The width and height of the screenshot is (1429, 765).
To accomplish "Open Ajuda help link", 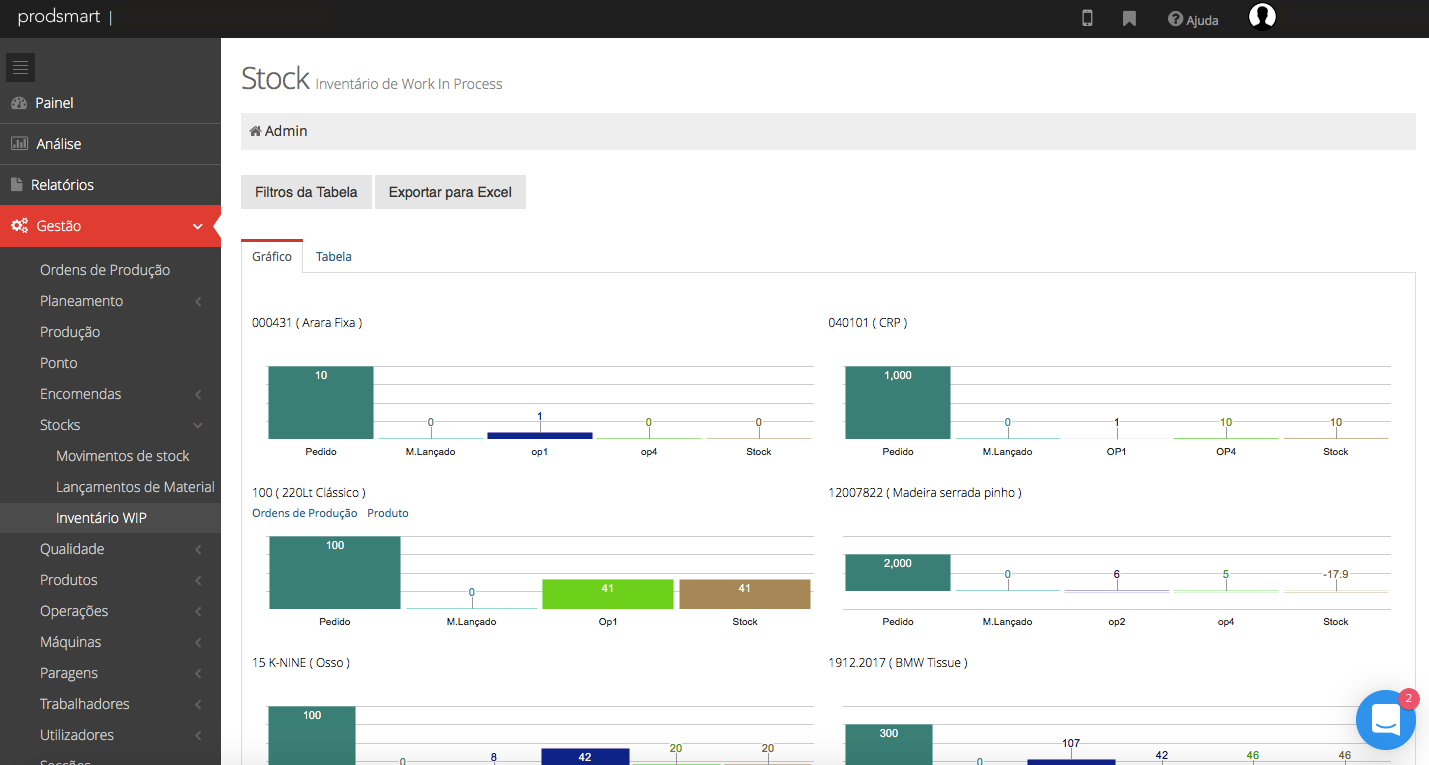I will pyautogui.click(x=1193, y=19).
